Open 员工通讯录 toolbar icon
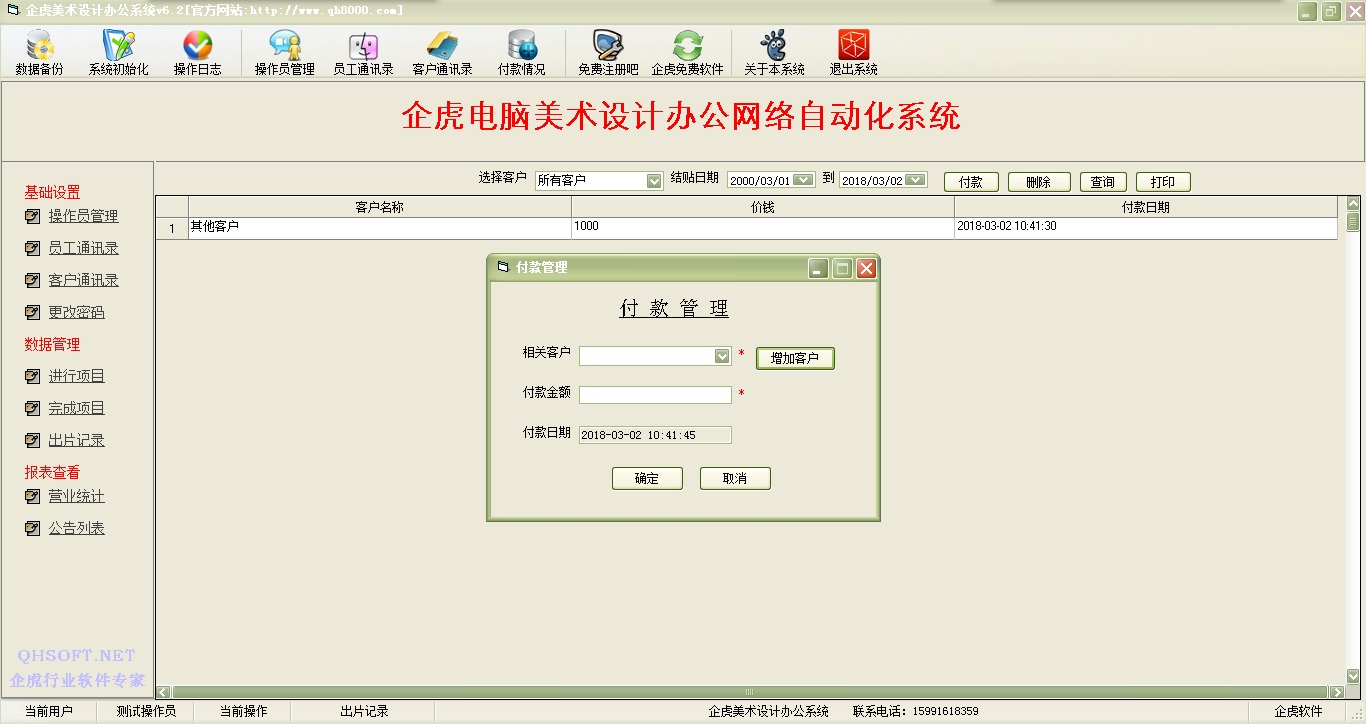This screenshot has height=724, width=1366. point(363,53)
